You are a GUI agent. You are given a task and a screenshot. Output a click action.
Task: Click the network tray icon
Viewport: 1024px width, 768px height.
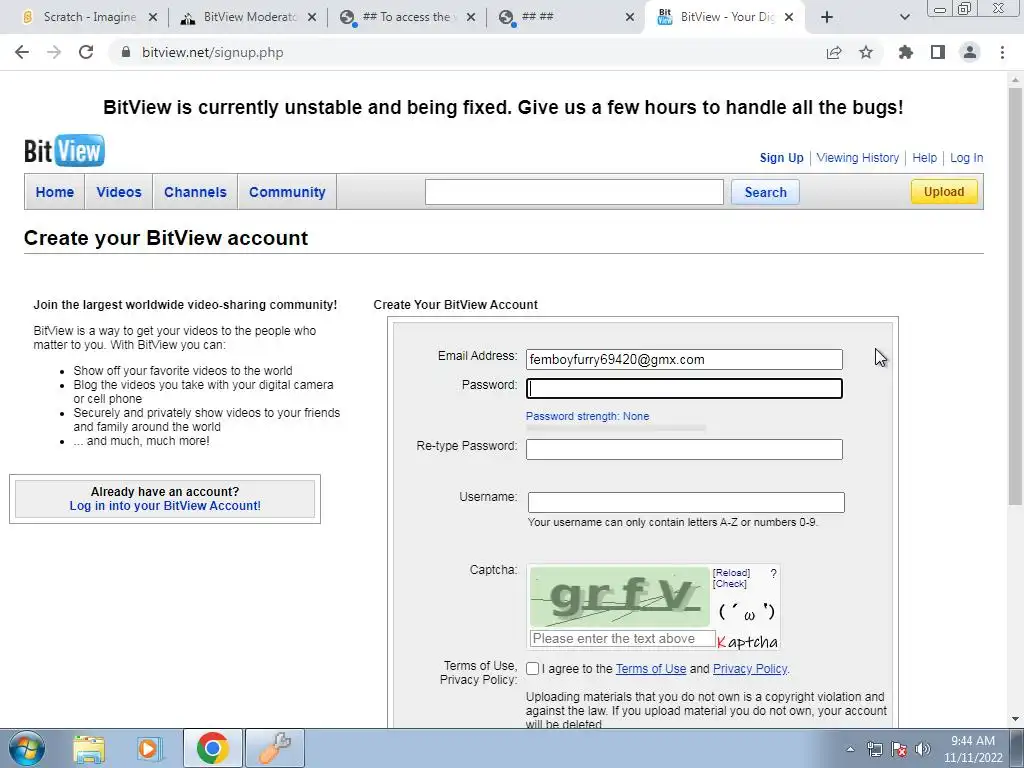[874, 750]
